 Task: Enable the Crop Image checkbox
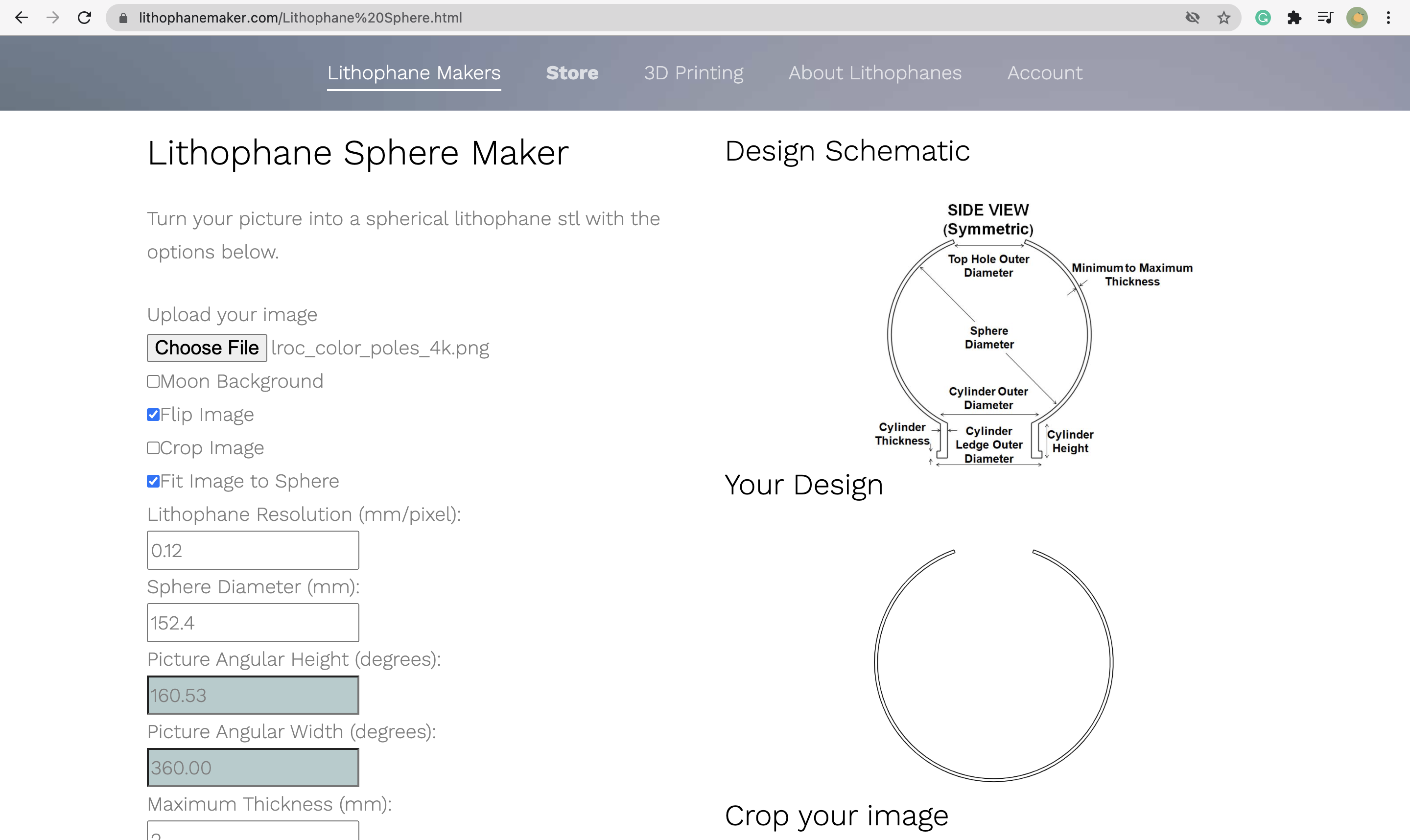[x=153, y=448]
